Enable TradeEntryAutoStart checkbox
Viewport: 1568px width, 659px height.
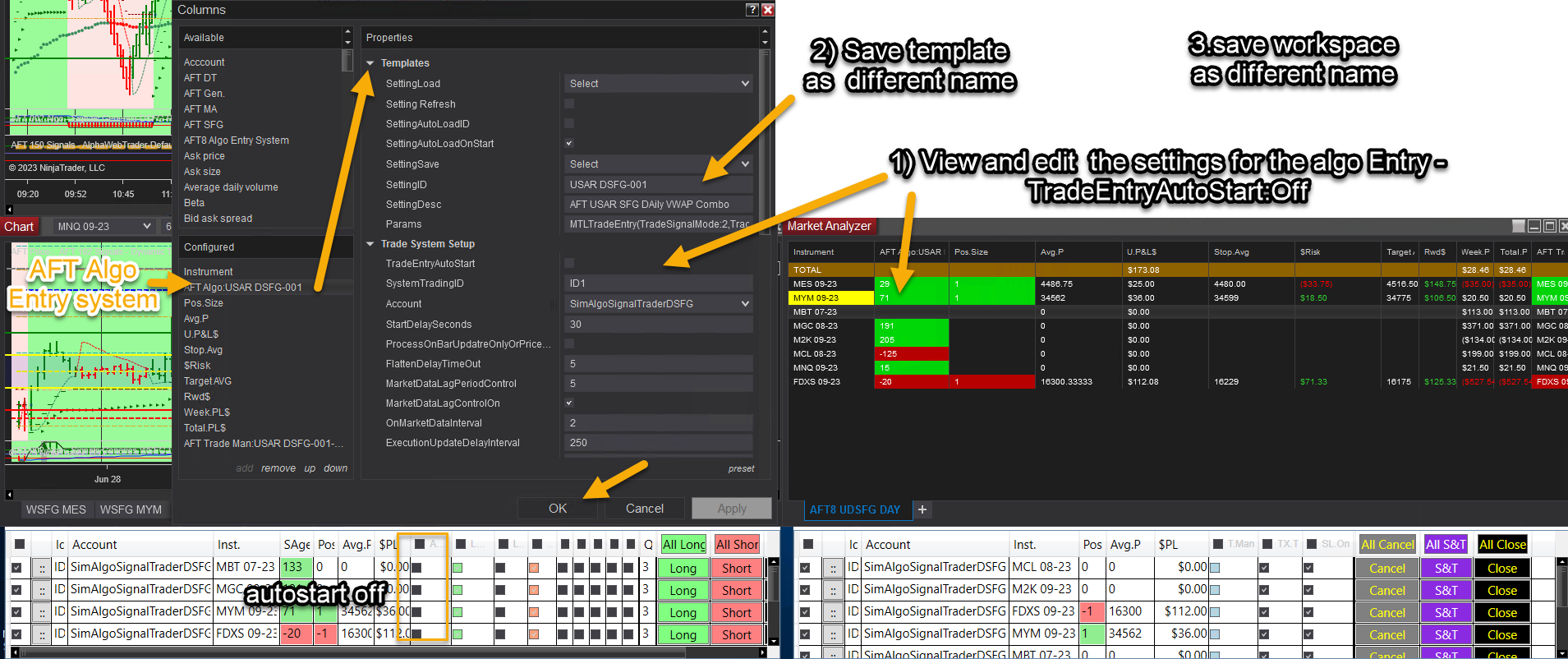[569, 263]
